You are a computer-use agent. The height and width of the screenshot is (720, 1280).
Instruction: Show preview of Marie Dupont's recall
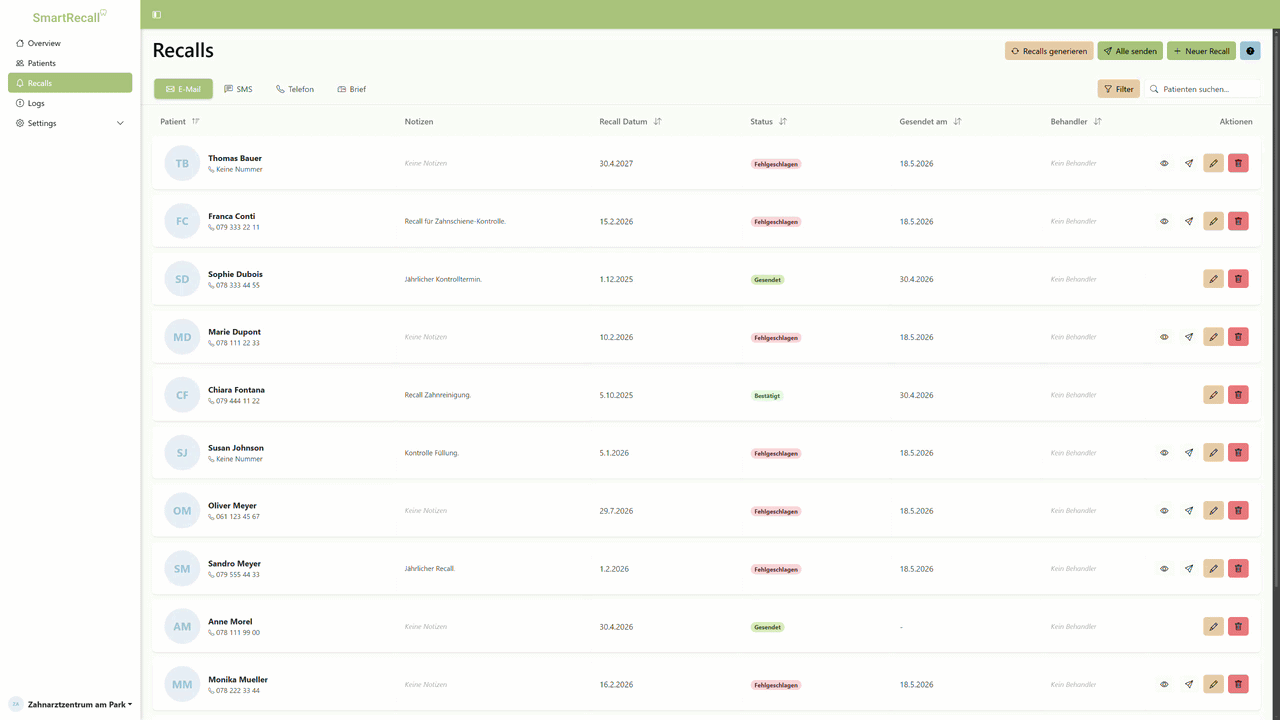tap(1164, 337)
